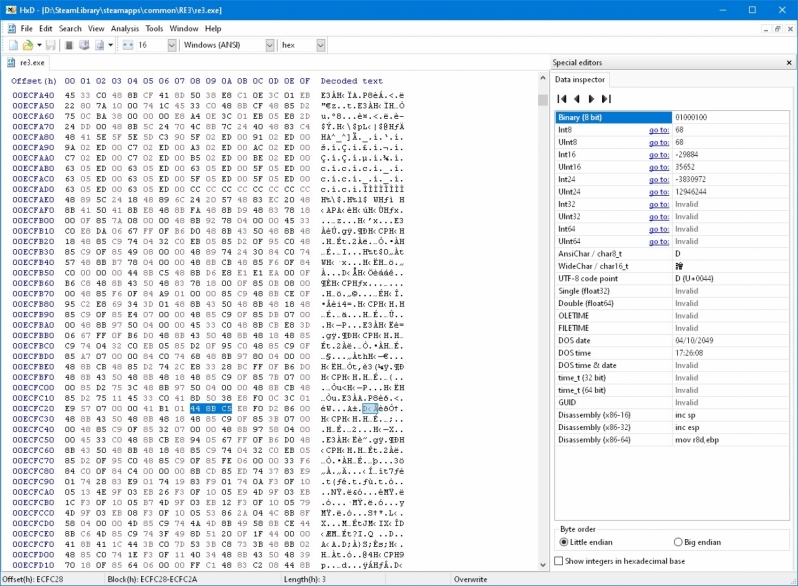Viewport: 798px width, 586px height.
Task: Click the go to link for UInt8
Action: (x=659, y=143)
